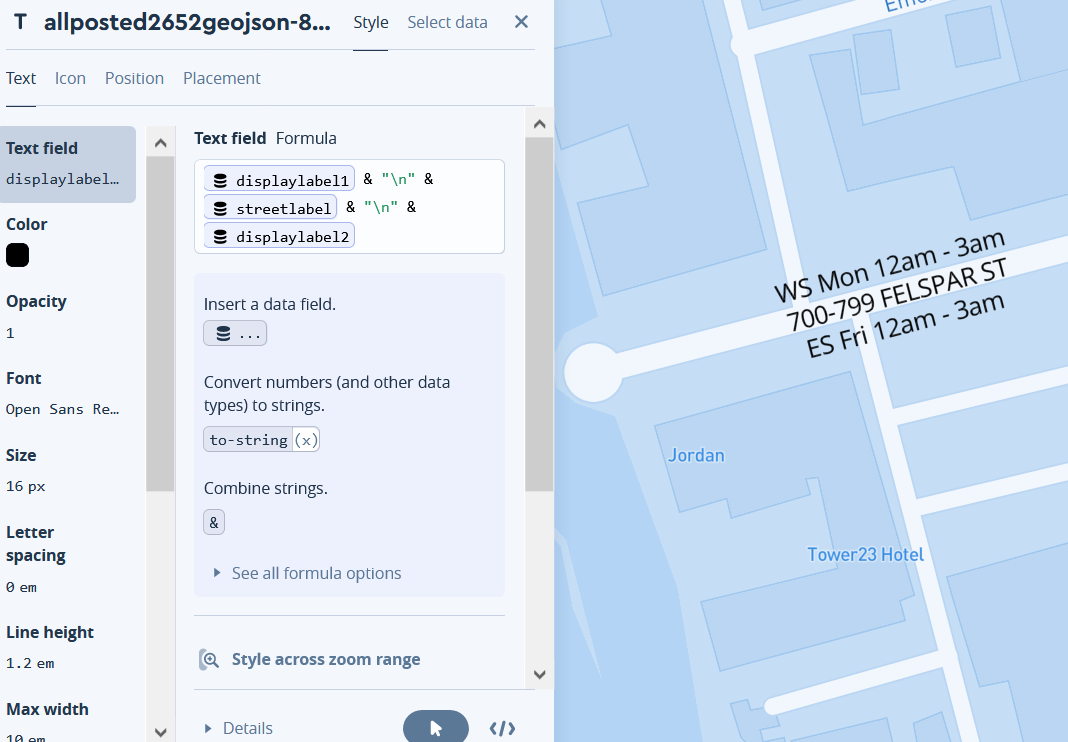This screenshot has height=742, width=1068.
Task: Select the Text sub-tab
Action: click(21, 78)
